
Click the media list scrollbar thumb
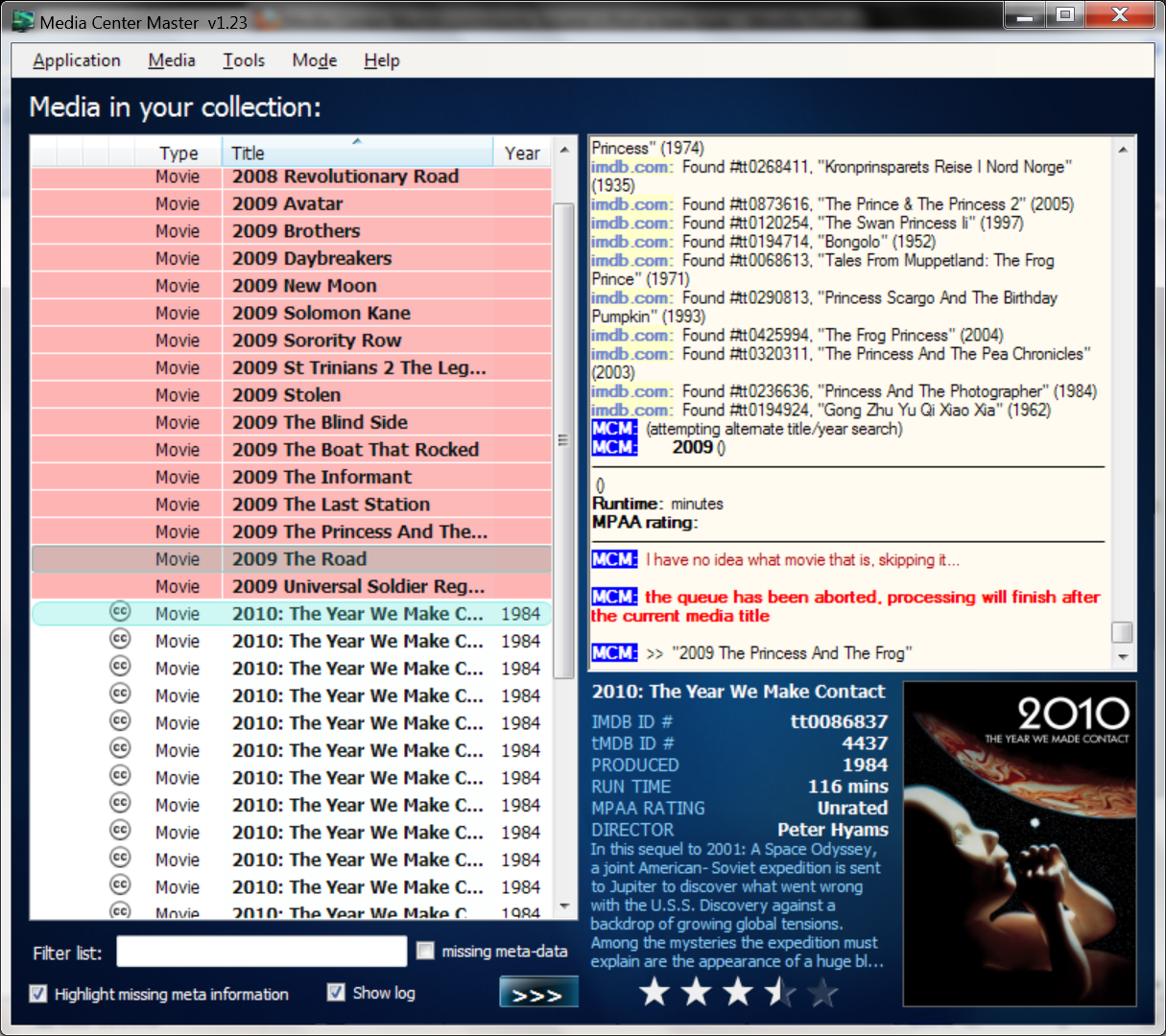tap(564, 441)
